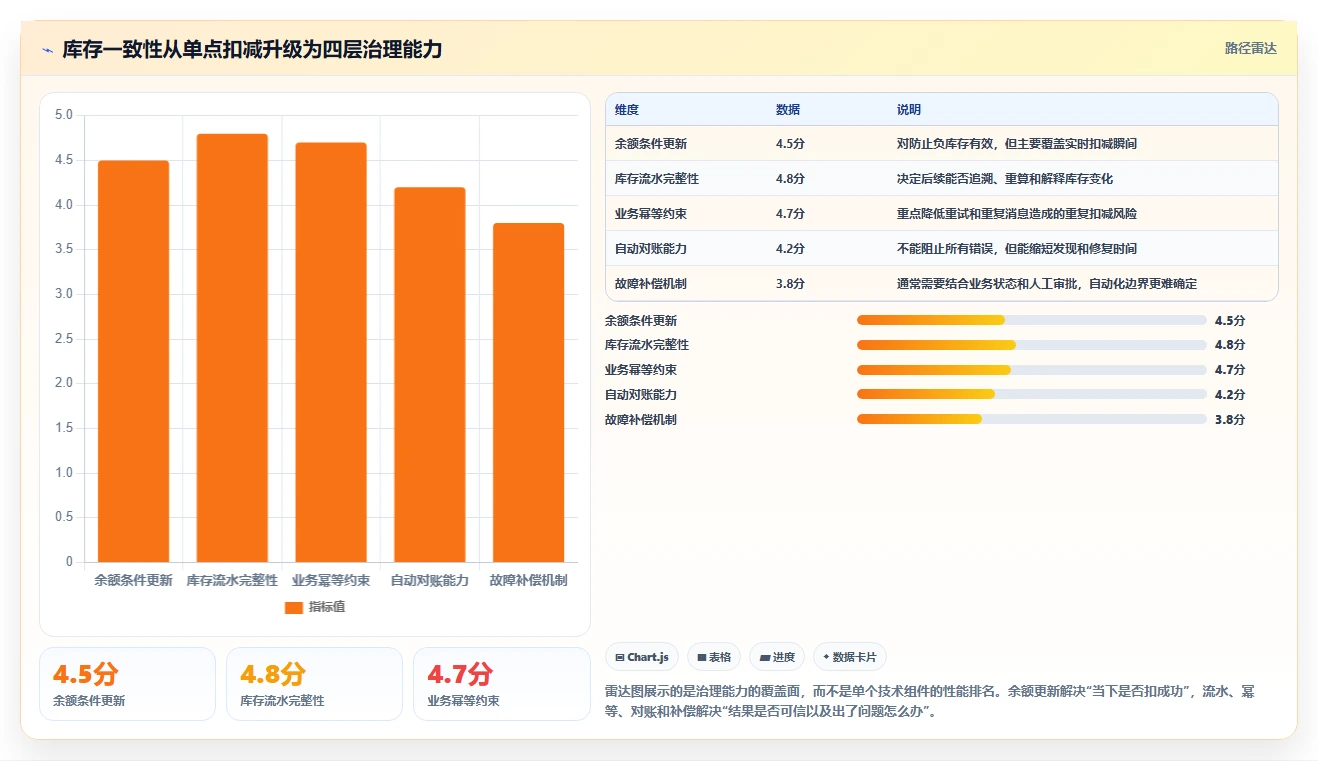Screen dimensions: 1318x761
Task: Click description 重点降低重试和重复消息 in table
Action: tap(1017, 214)
